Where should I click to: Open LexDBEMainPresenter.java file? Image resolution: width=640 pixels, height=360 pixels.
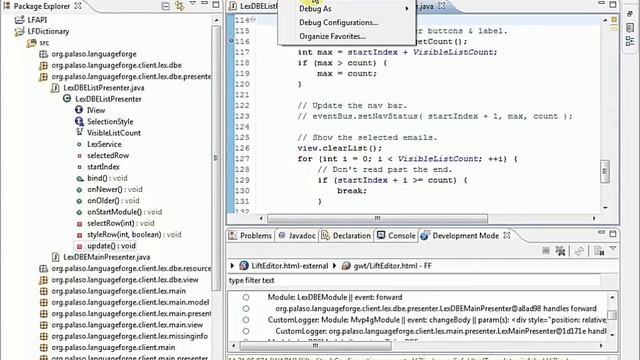tap(107, 257)
